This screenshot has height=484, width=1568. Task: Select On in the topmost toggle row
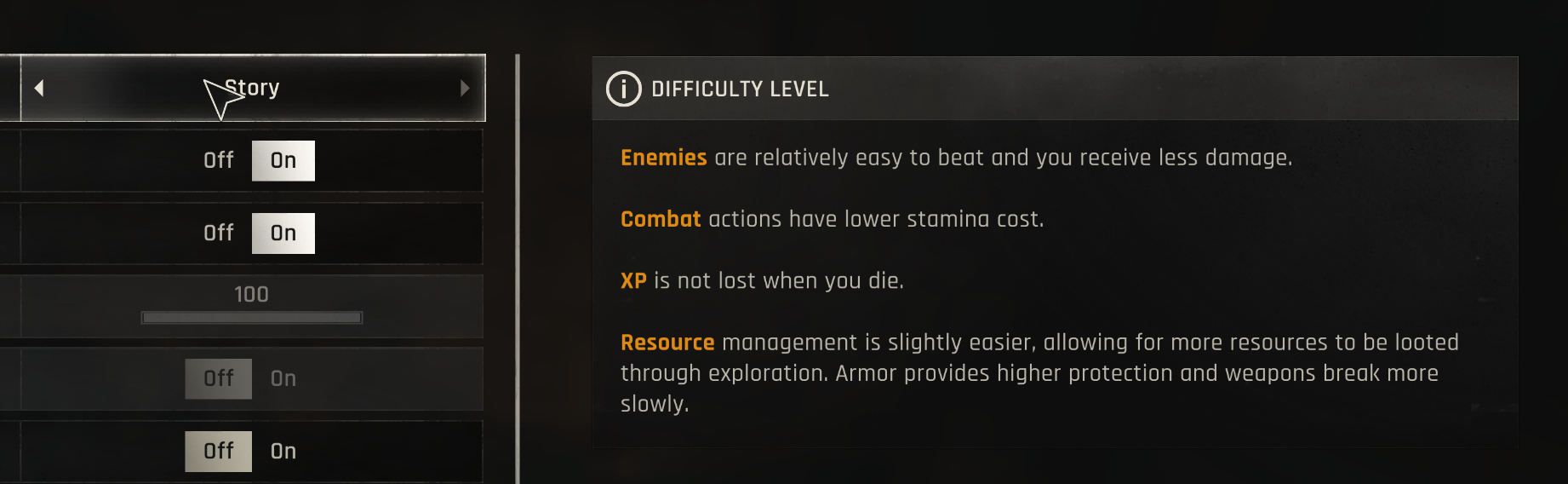pos(283,160)
